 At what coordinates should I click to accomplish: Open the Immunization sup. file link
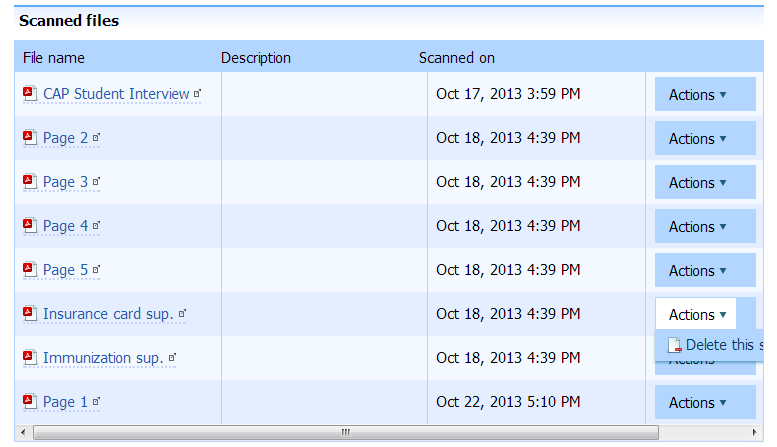[103, 358]
